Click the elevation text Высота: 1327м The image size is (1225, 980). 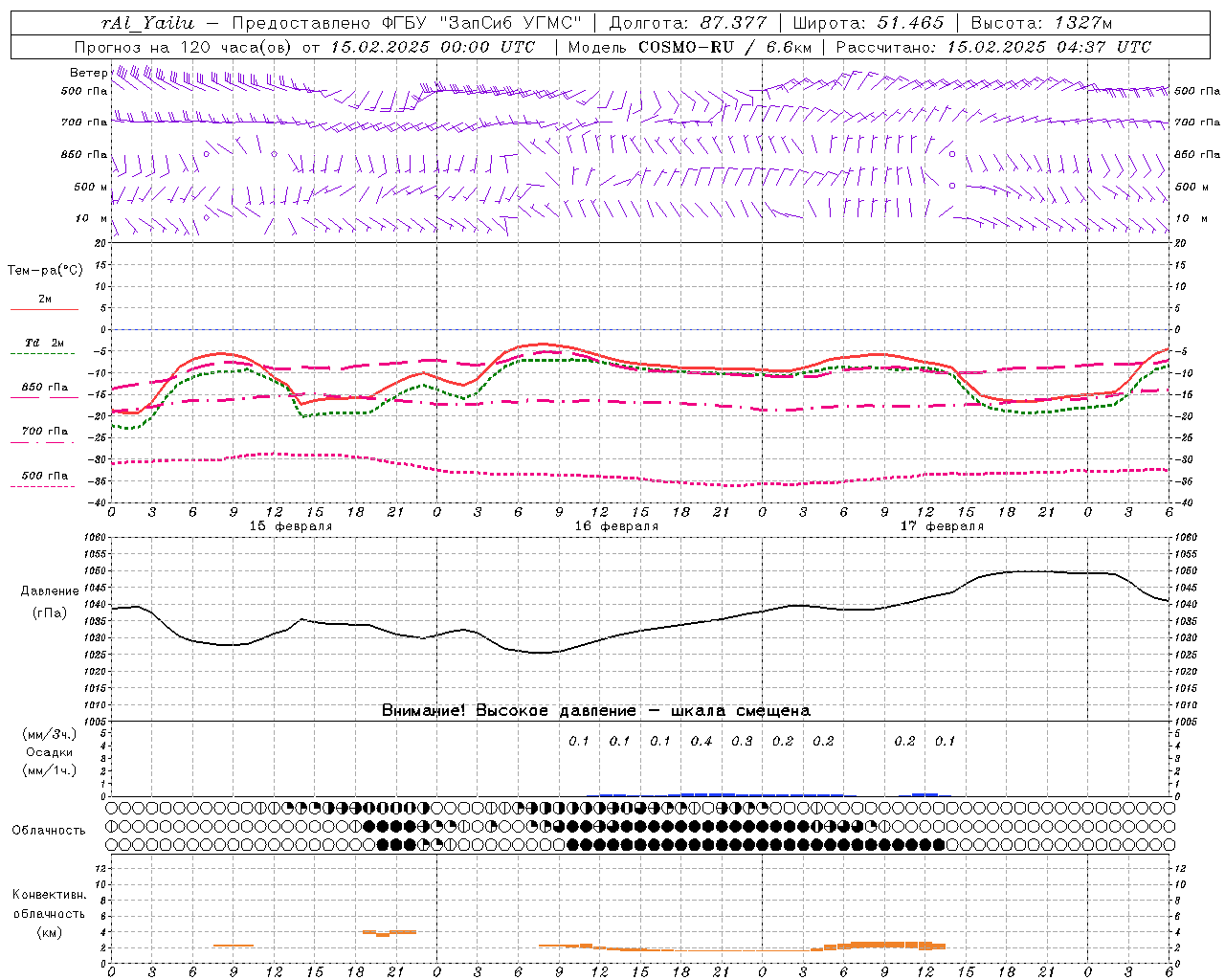(x=1041, y=23)
